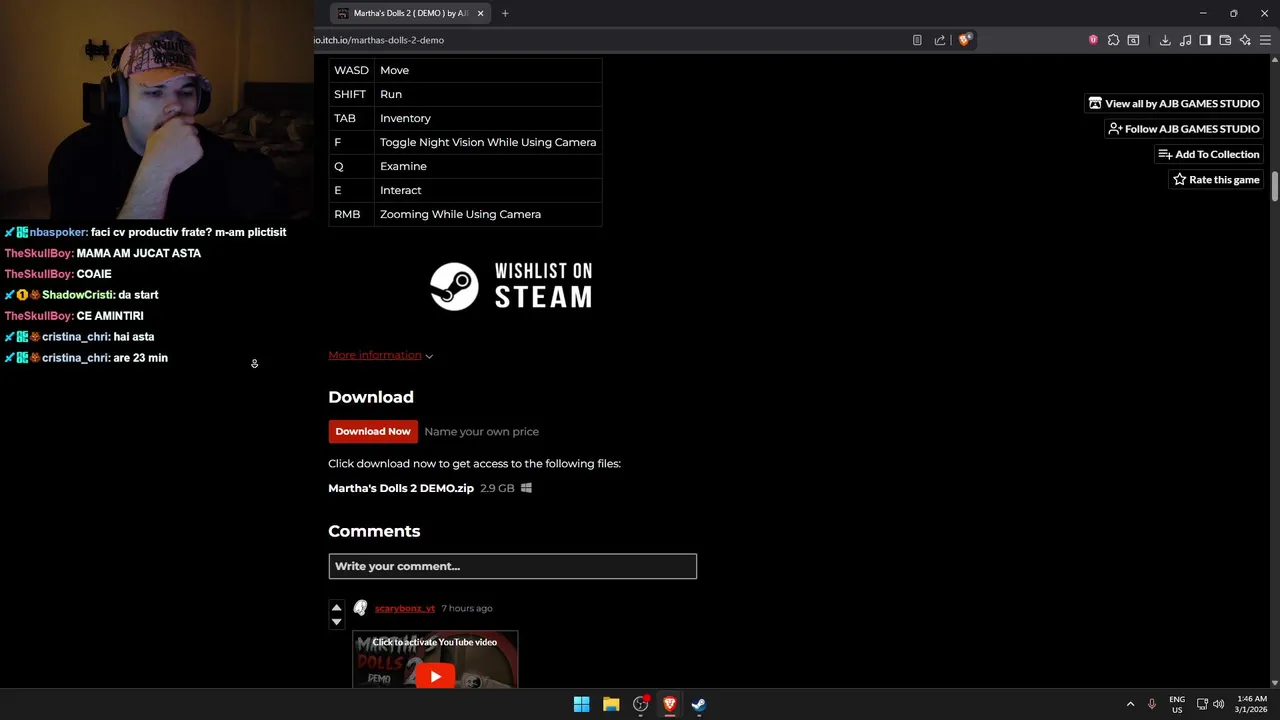The height and width of the screenshot is (720, 1280).
Task: Click the 'Examine' table cell
Action: pyautogui.click(x=488, y=166)
